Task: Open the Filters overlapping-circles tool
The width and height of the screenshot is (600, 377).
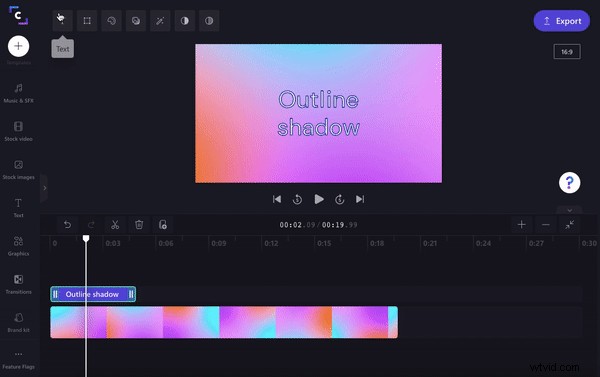Action: coord(136,21)
